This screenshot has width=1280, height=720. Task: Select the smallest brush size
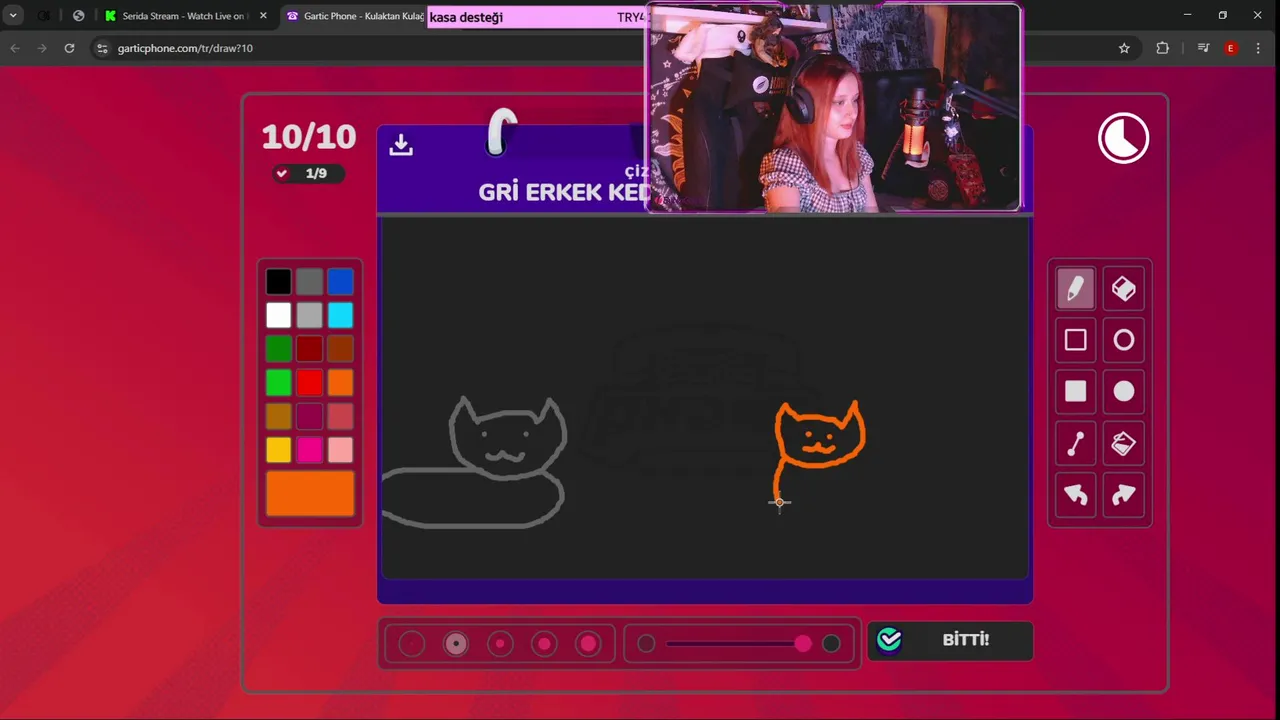412,644
